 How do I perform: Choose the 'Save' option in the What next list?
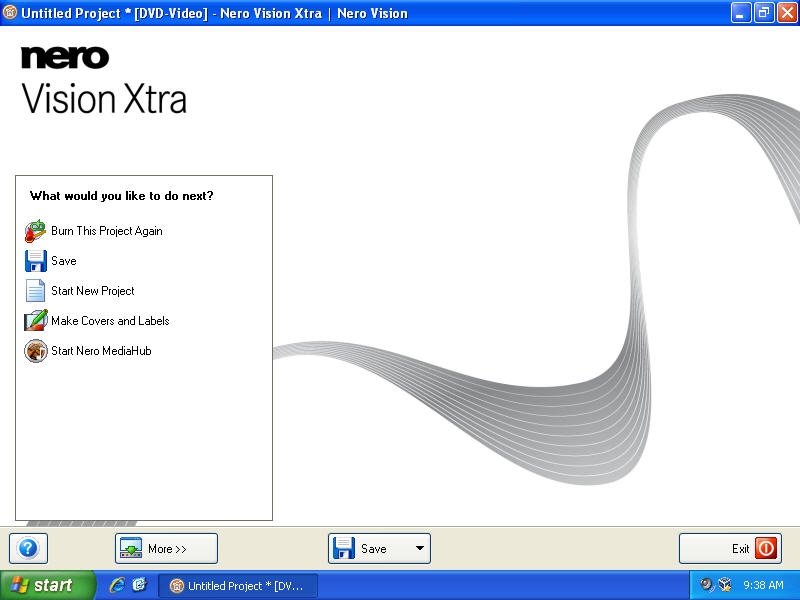(64, 261)
